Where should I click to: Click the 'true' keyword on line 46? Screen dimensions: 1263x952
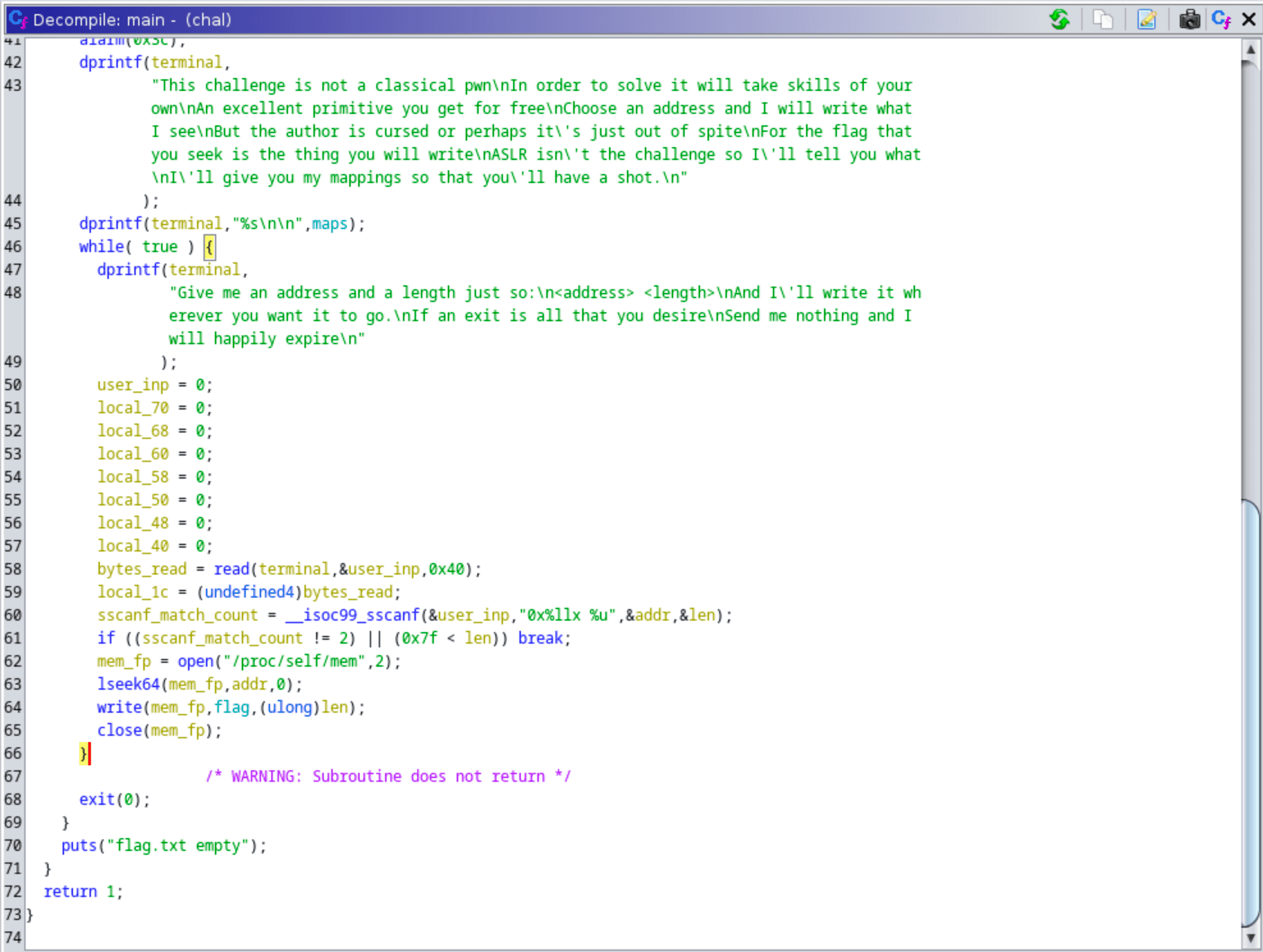[160, 247]
